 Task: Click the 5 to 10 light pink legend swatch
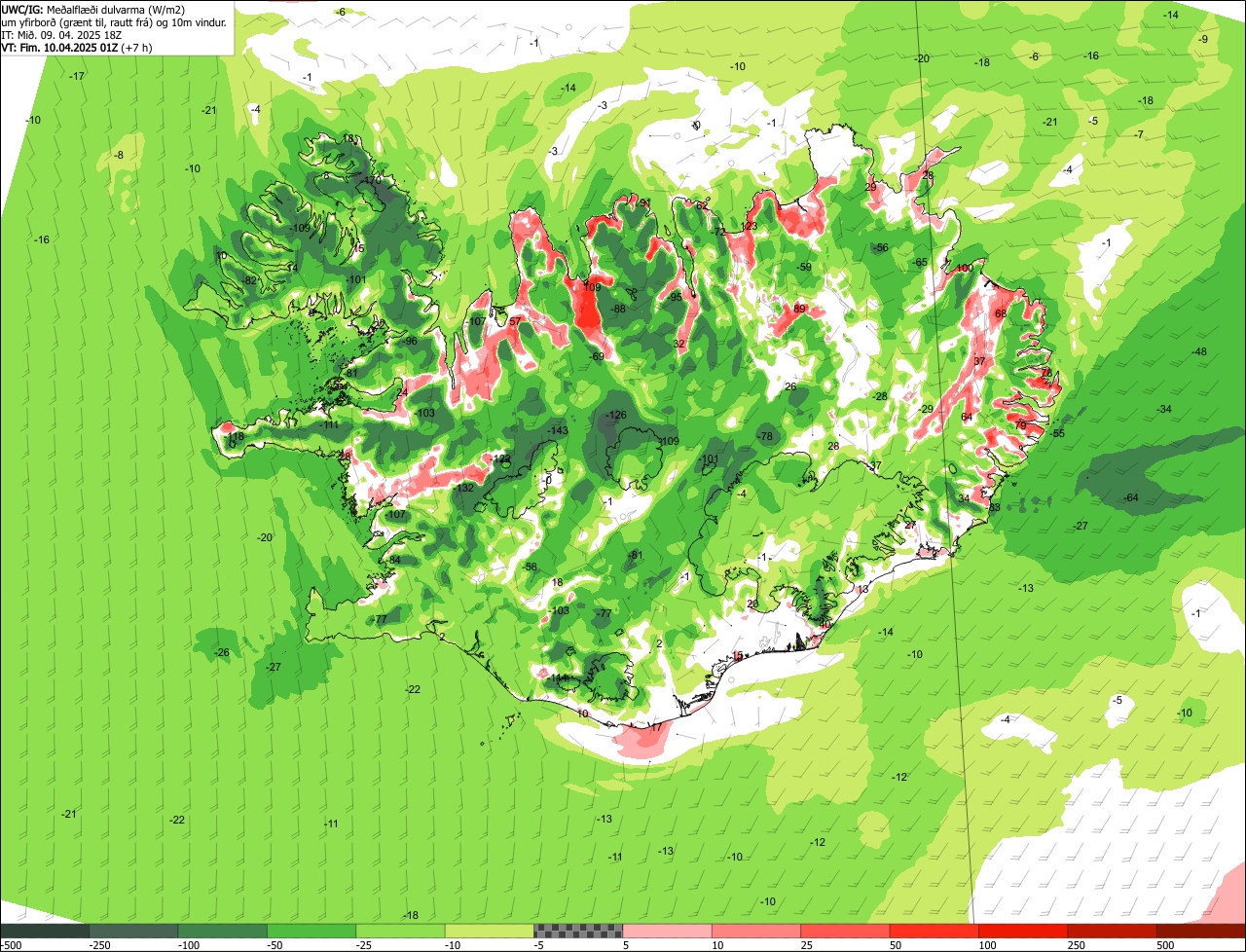tap(667, 931)
